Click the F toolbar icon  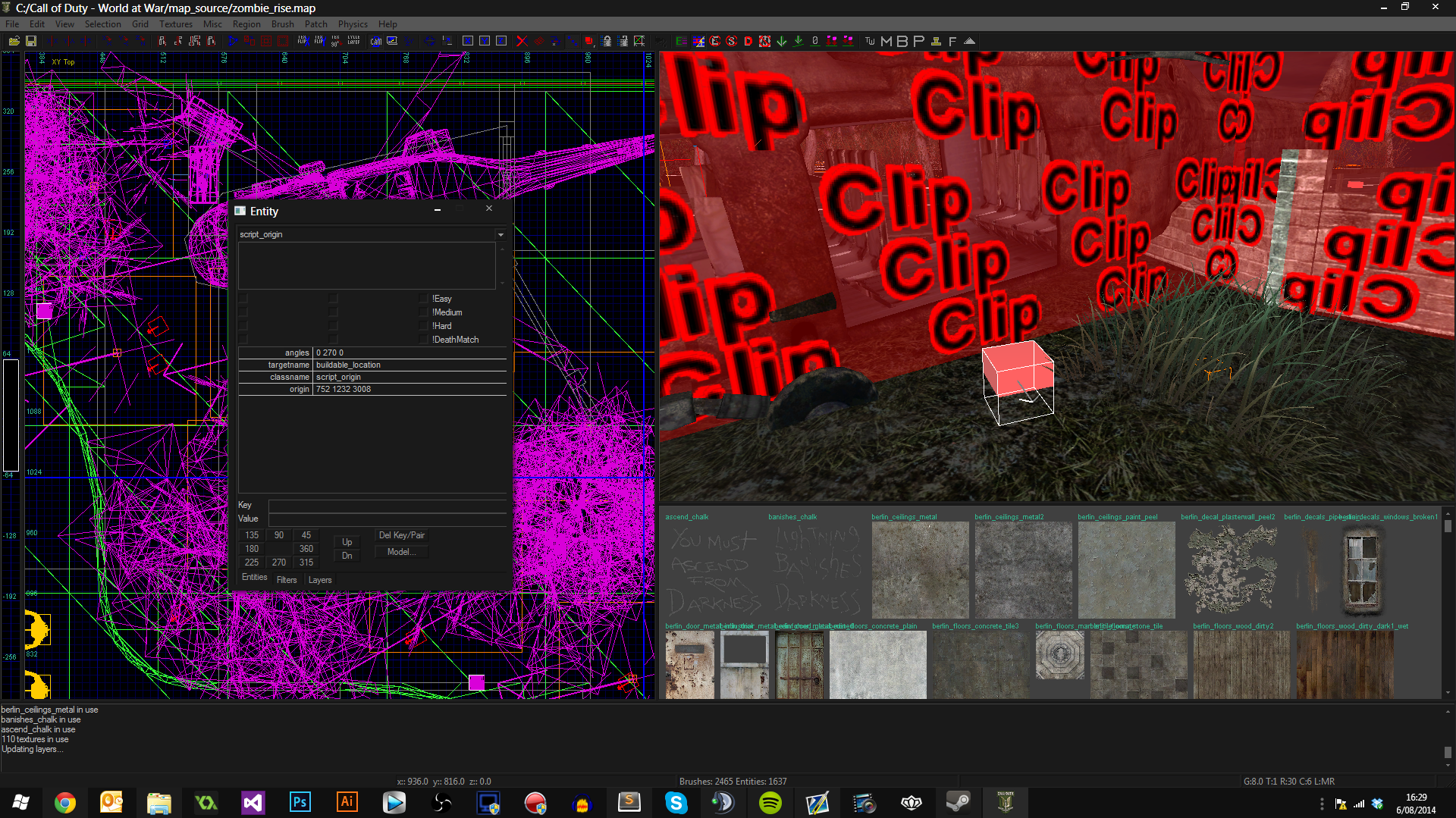point(952,41)
